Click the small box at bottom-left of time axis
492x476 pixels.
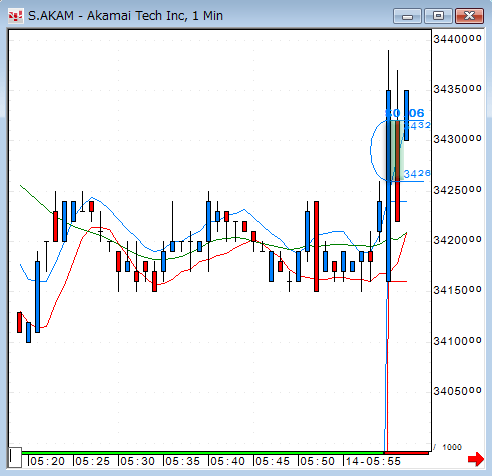click(x=15, y=457)
